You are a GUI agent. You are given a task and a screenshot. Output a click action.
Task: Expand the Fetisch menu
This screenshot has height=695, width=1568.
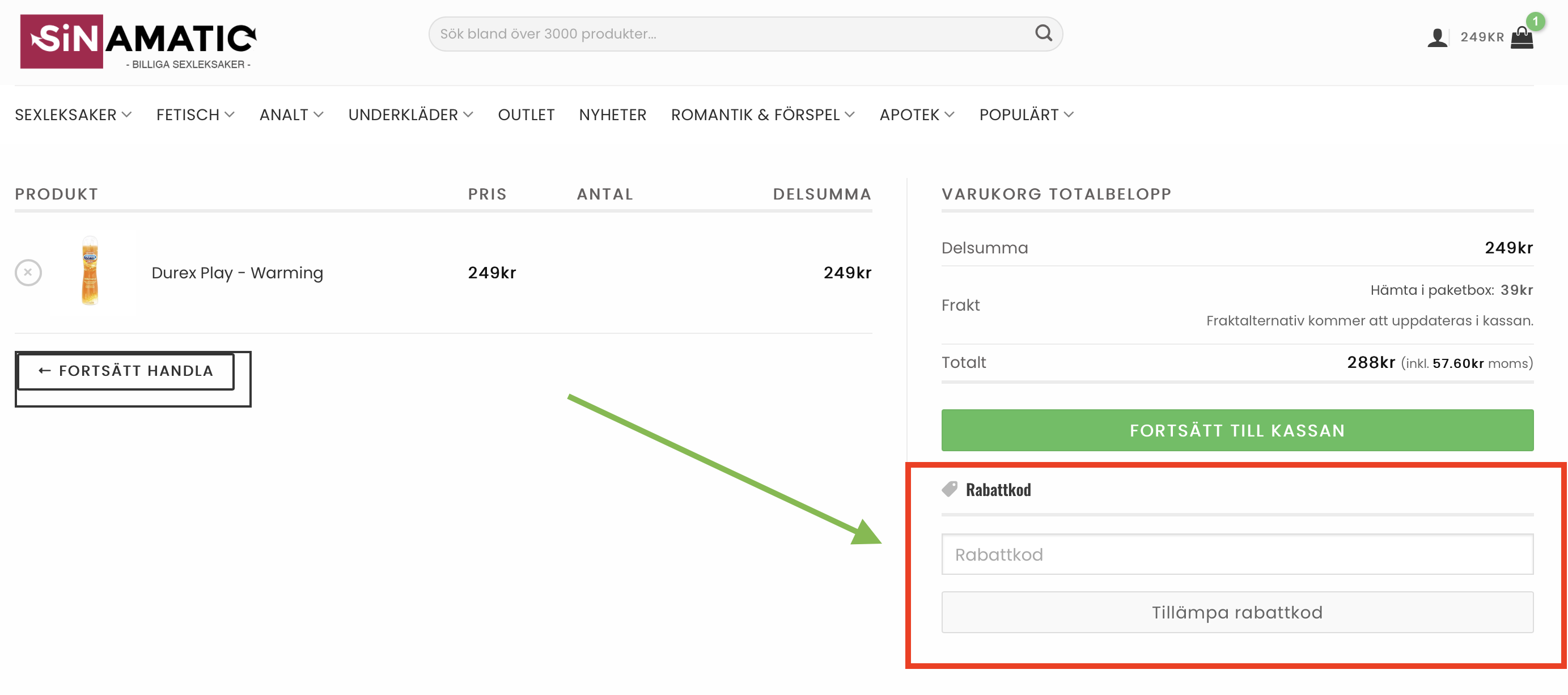196,115
